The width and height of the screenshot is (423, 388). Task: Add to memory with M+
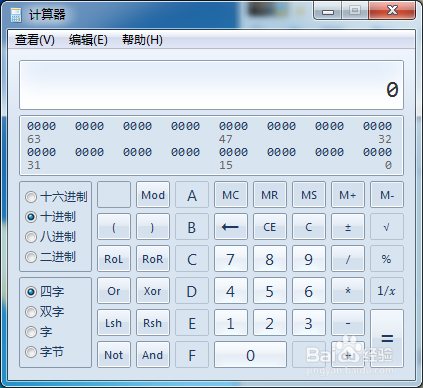(x=348, y=195)
